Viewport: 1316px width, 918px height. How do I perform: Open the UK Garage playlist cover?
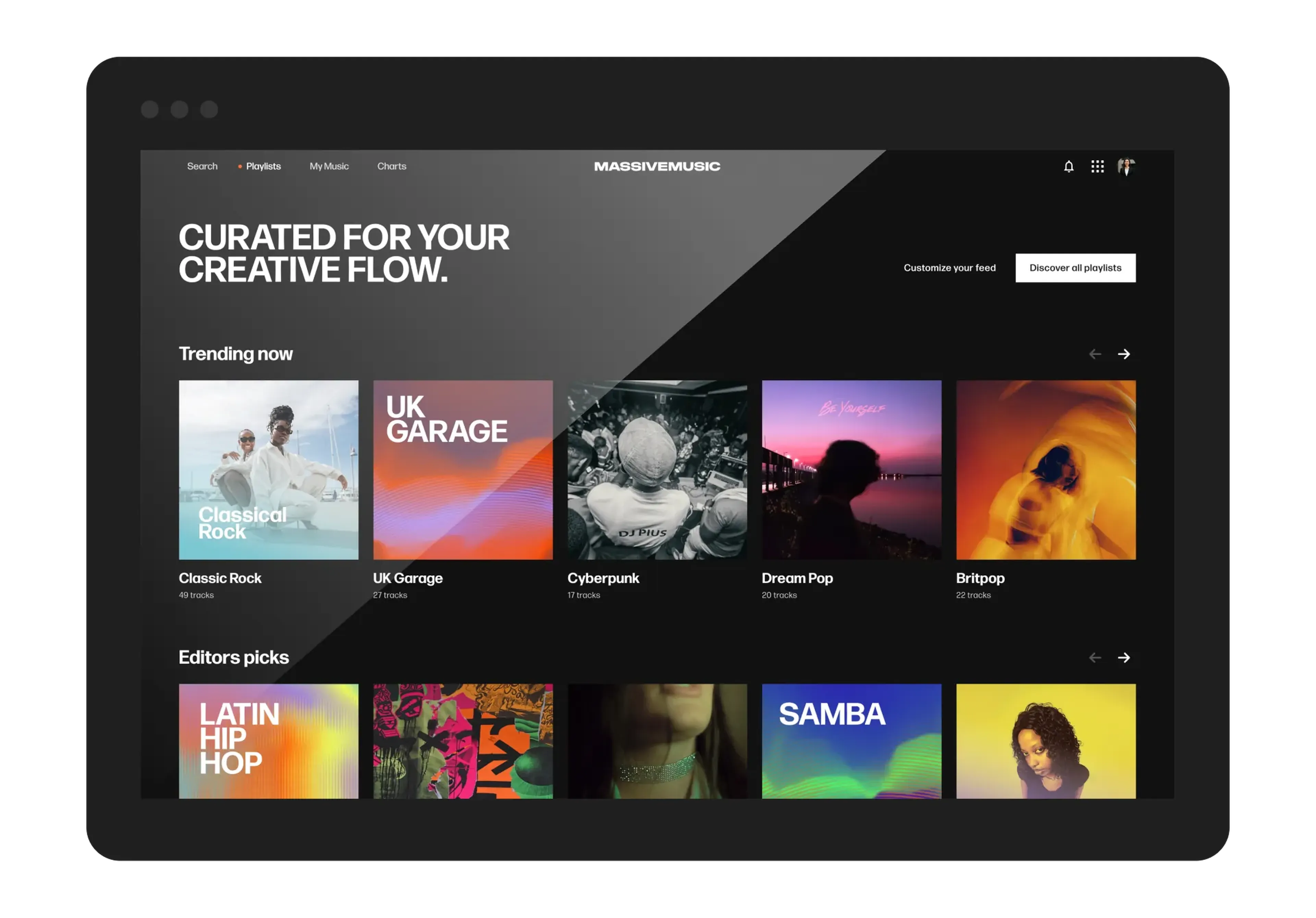click(x=463, y=470)
